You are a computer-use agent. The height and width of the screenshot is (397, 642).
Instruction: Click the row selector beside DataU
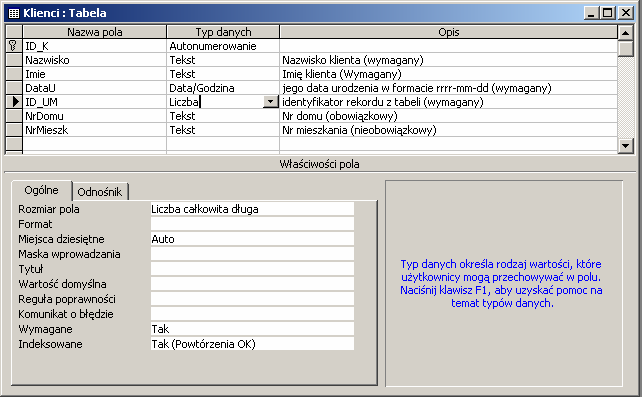(x=14, y=88)
